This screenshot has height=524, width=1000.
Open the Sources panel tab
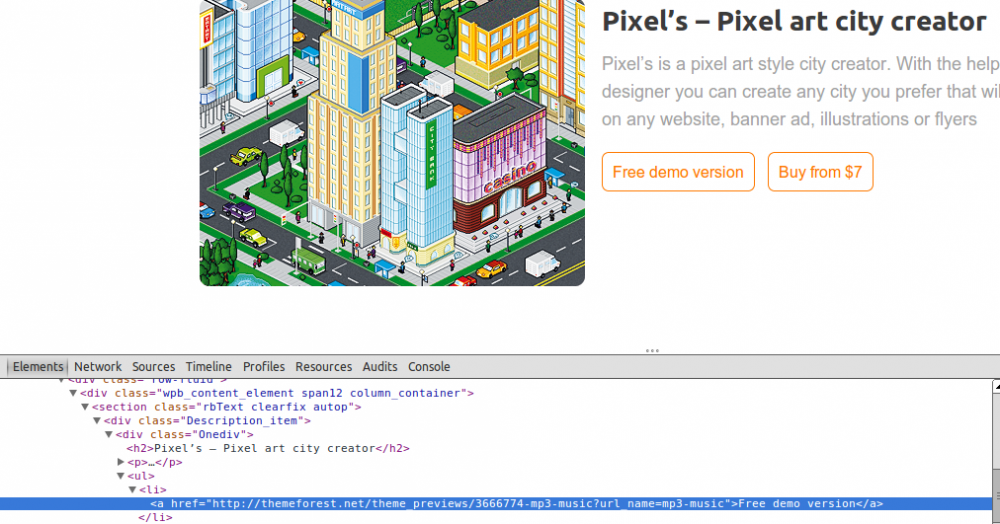click(x=153, y=367)
